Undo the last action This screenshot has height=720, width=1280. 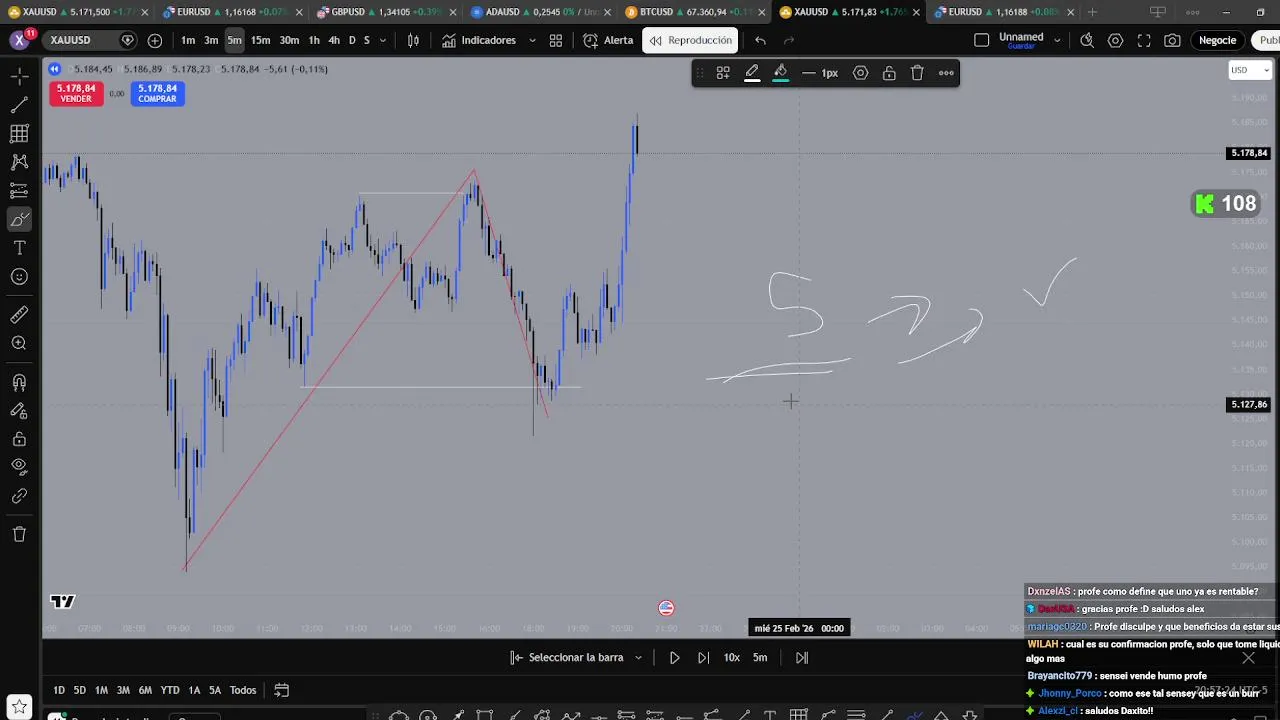[760, 40]
